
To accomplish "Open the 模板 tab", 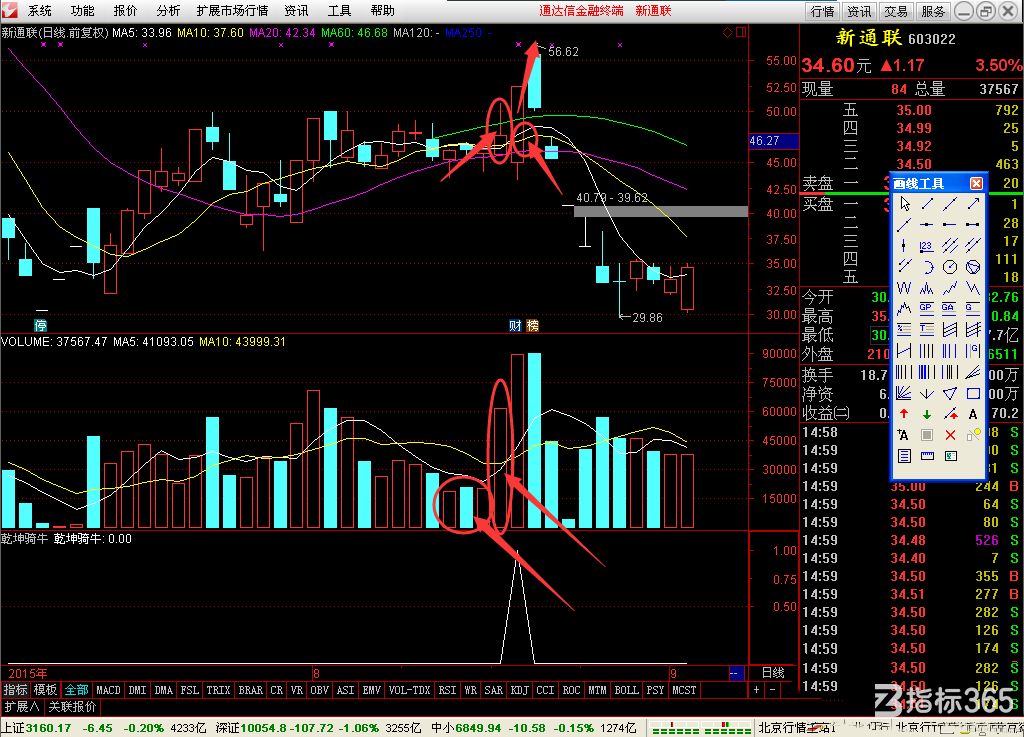I will point(46,690).
